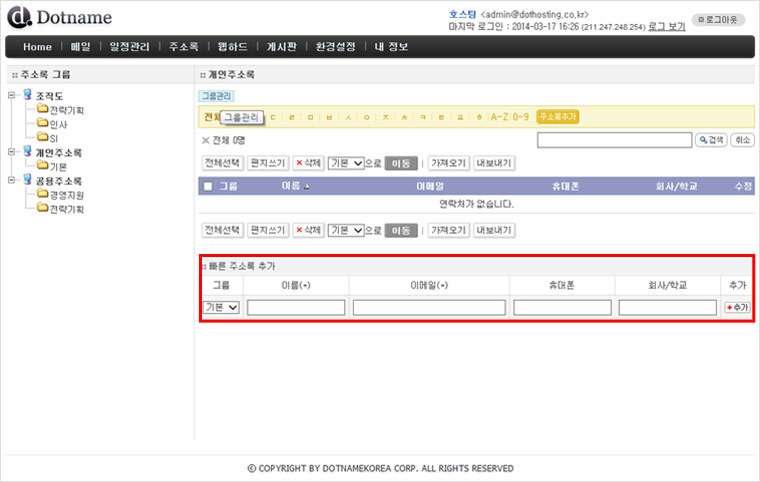Click the red plus 추가 button
This screenshot has height=482, width=760.
click(x=737, y=307)
